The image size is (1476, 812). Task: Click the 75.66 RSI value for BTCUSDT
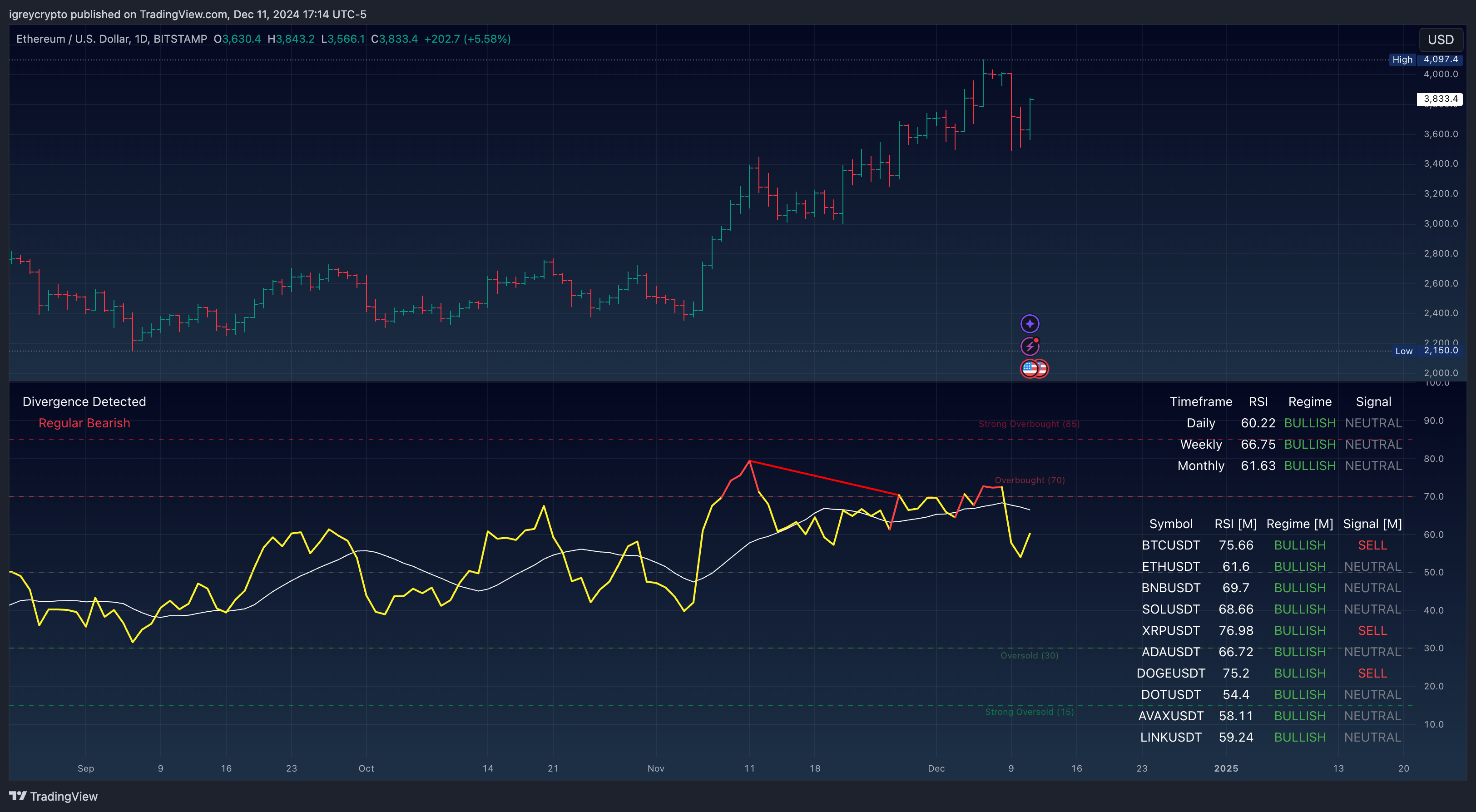(1235, 545)
